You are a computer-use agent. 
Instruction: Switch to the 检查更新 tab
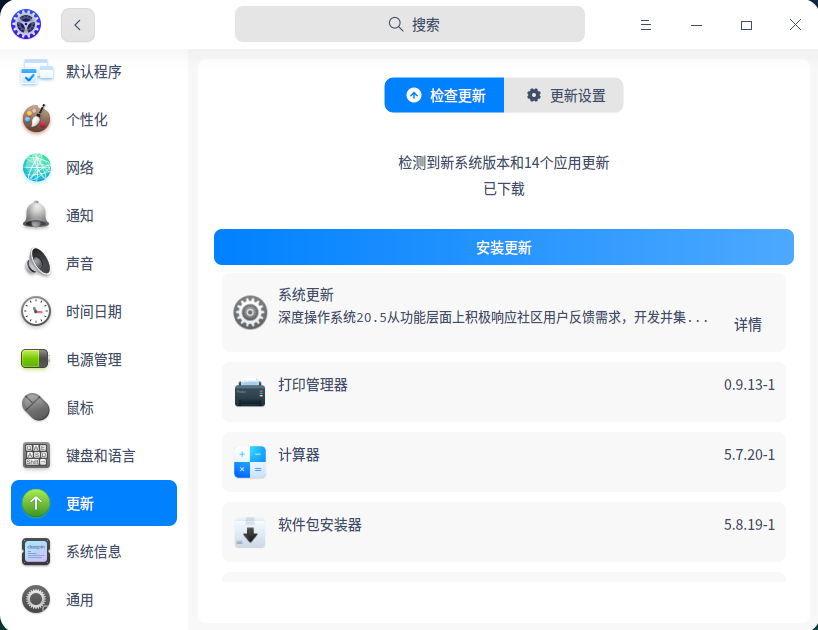(443, 95)
